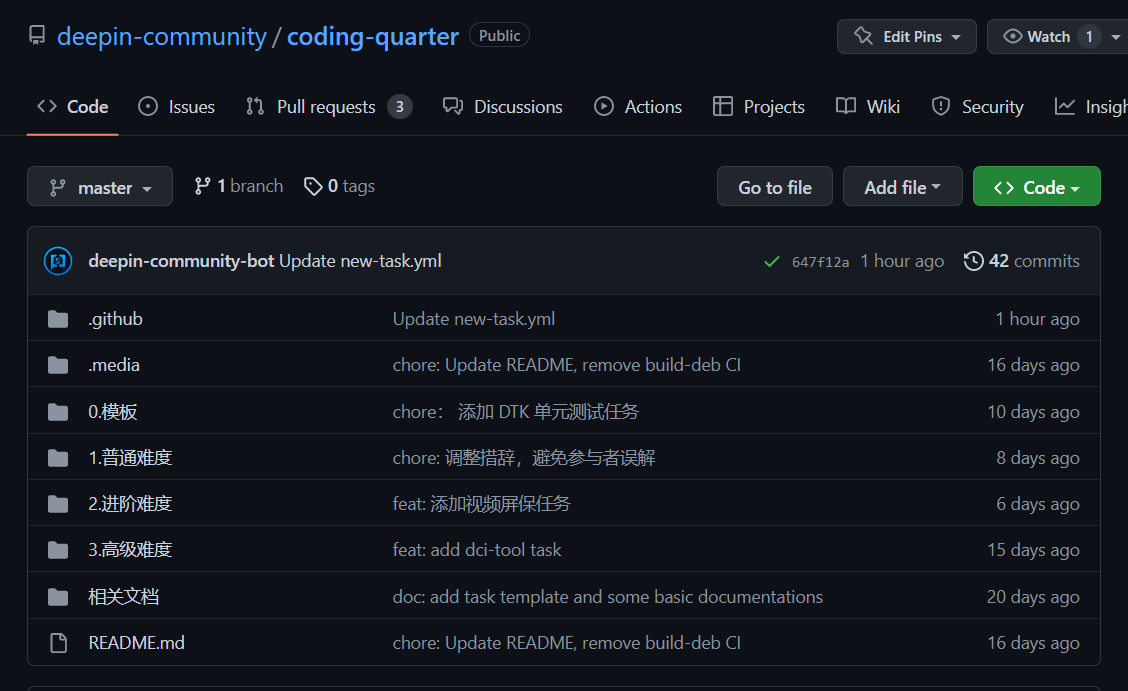Switch to the Code tab
Screen dimensions: 1128x691
pos(73,107)
